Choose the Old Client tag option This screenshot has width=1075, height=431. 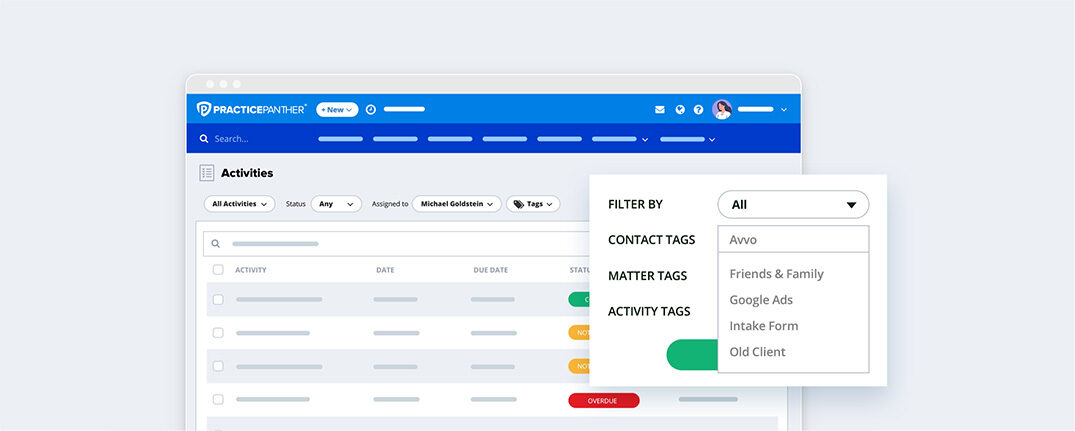coord(757,352)
